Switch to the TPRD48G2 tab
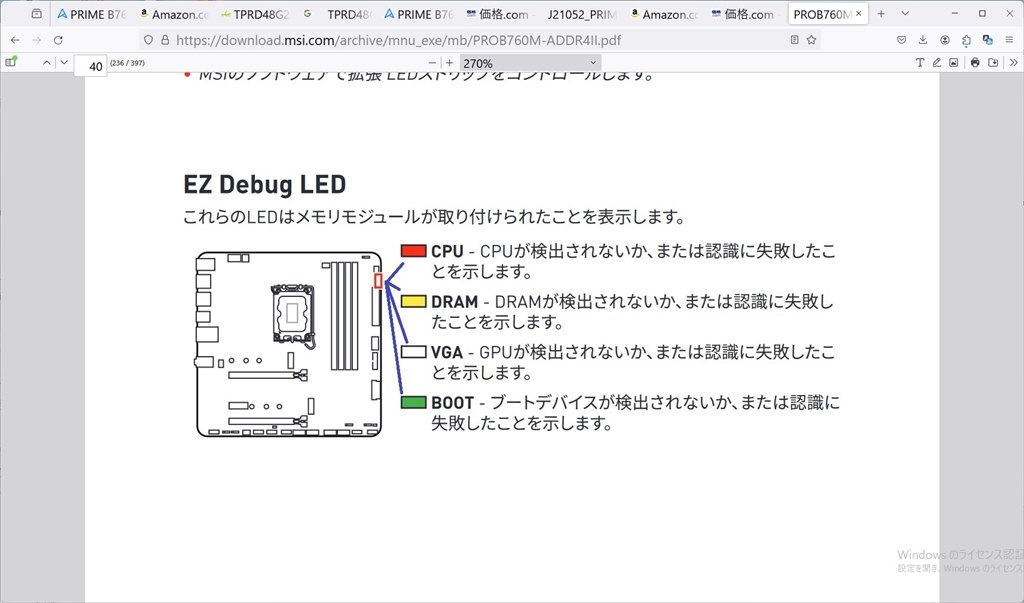This screenshot has height=603, width=1024. tap(255, 14)
